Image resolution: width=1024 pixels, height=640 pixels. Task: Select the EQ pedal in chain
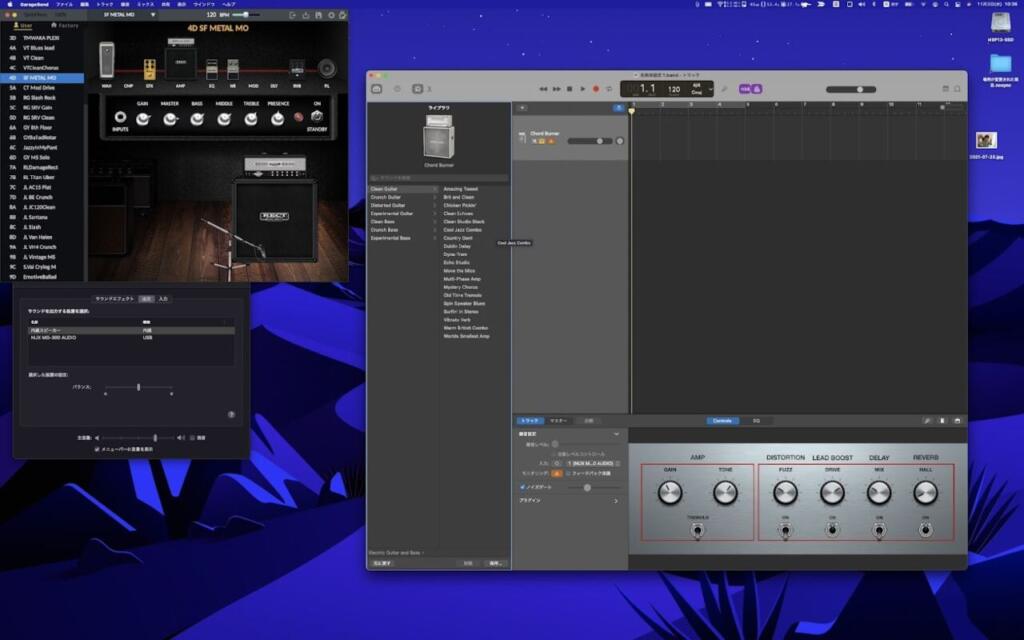click(x=212, y=69)
